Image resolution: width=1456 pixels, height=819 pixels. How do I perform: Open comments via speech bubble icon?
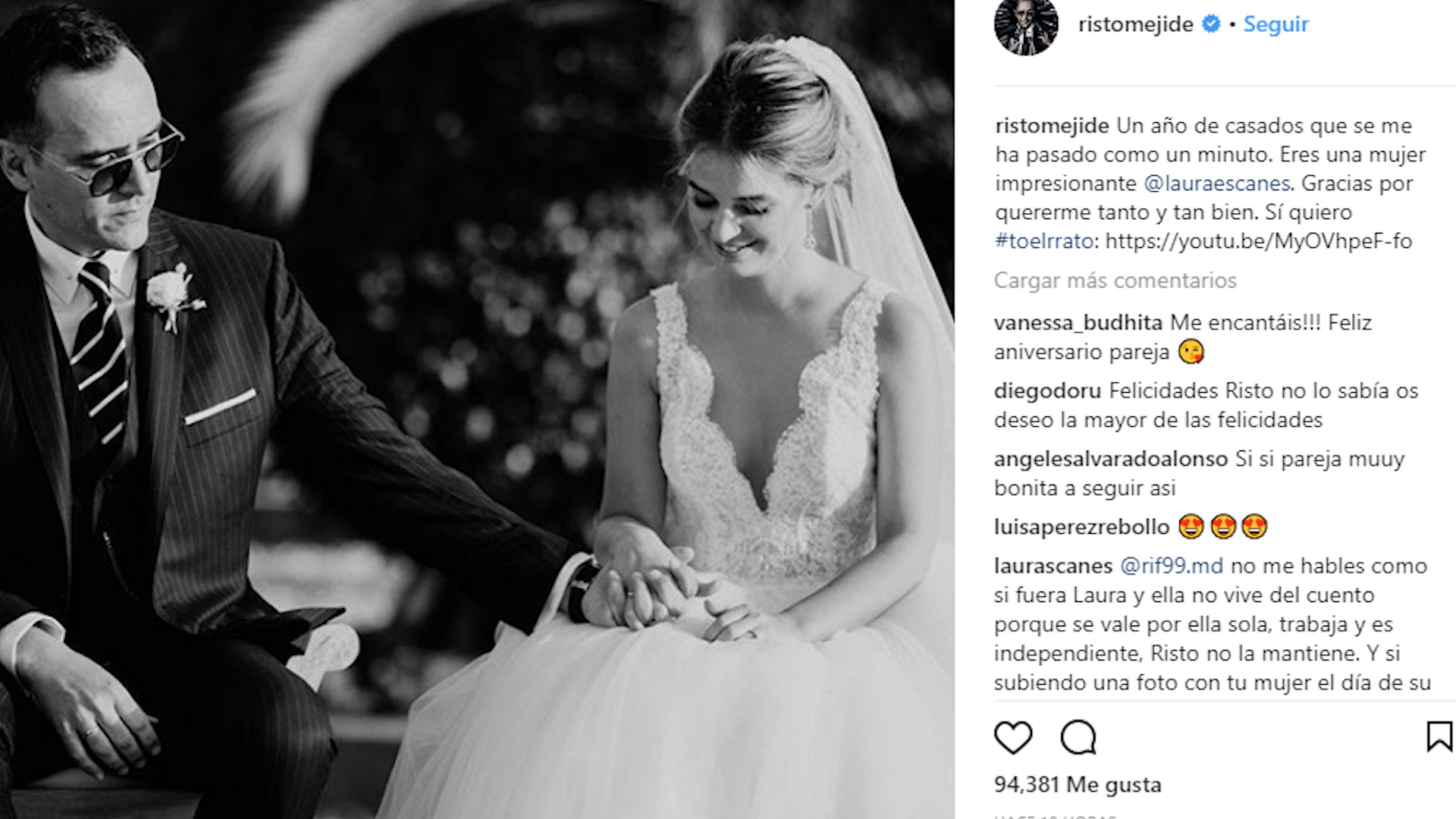click(1078, 737)
